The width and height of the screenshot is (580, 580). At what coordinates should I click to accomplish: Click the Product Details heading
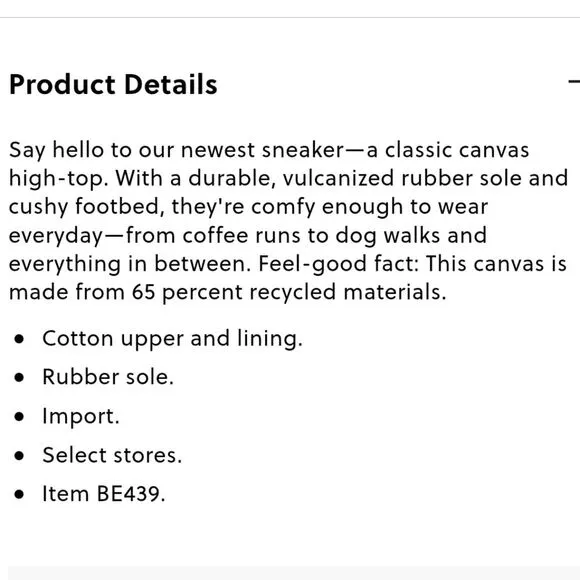coord(113,84)
